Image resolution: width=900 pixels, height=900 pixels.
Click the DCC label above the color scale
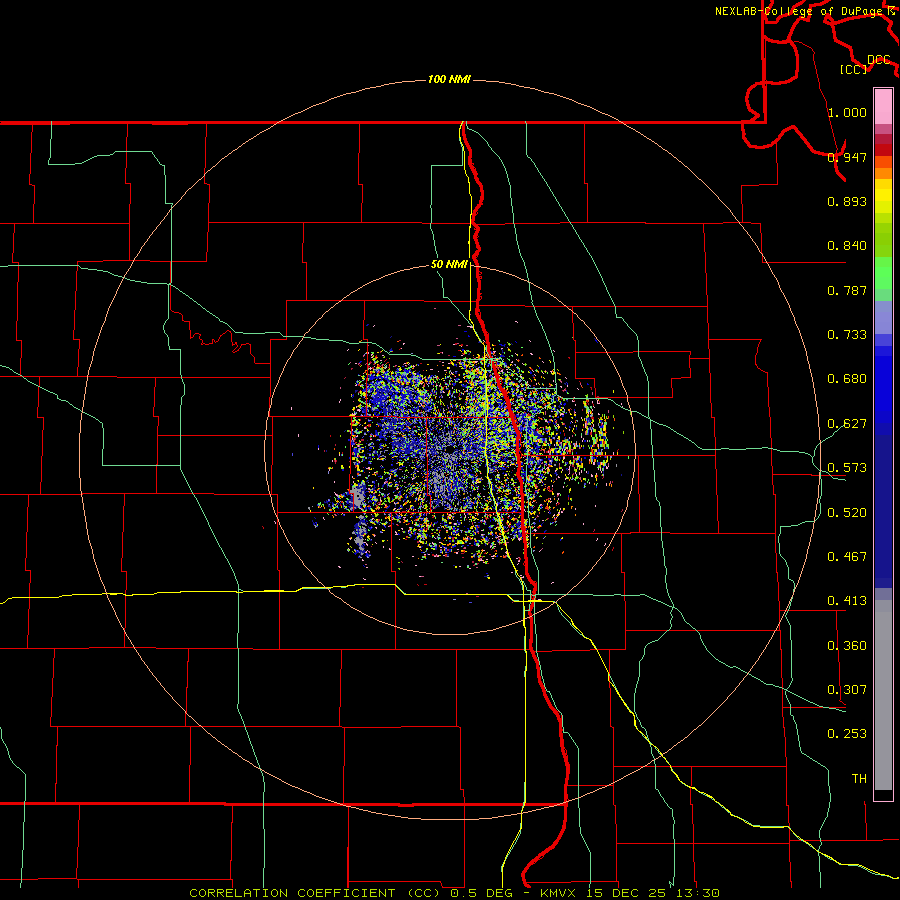pyautogui.click(x=878, y=60)
